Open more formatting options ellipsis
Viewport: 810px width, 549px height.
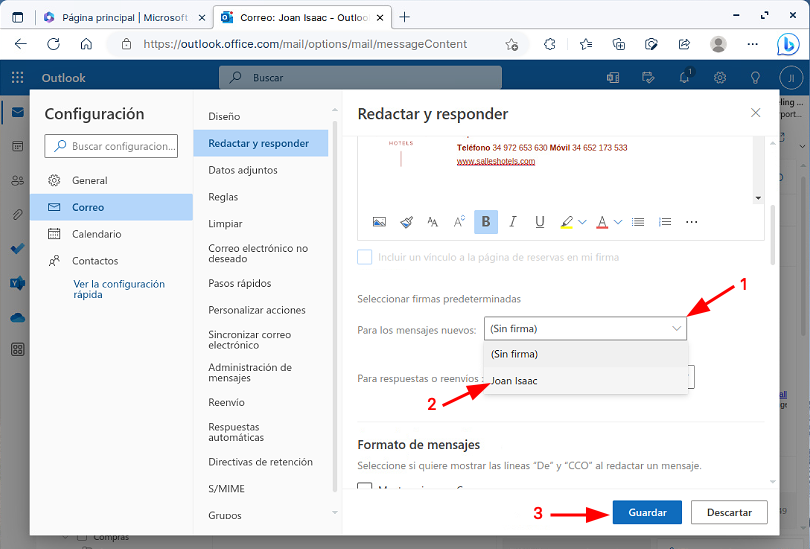tap(692, 222)
